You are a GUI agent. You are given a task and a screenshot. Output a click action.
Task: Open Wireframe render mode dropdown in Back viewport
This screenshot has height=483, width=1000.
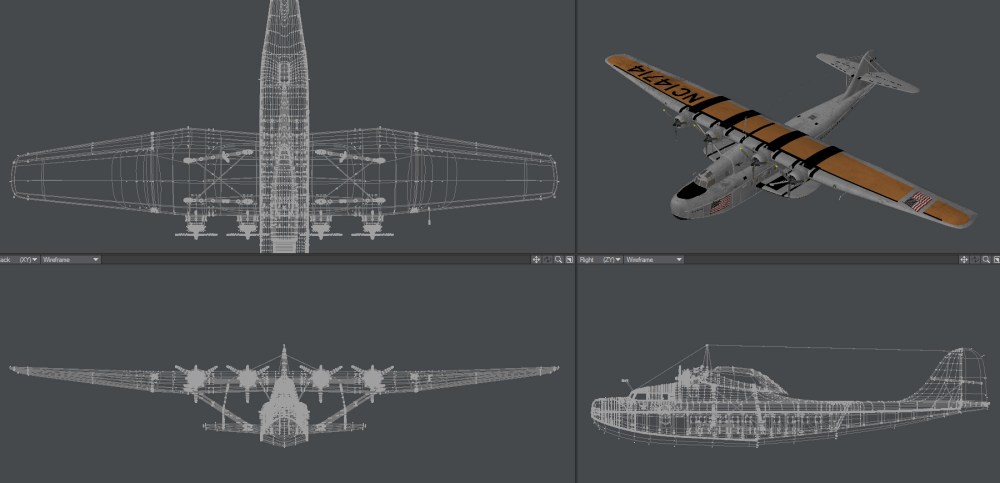click(71, 260)
